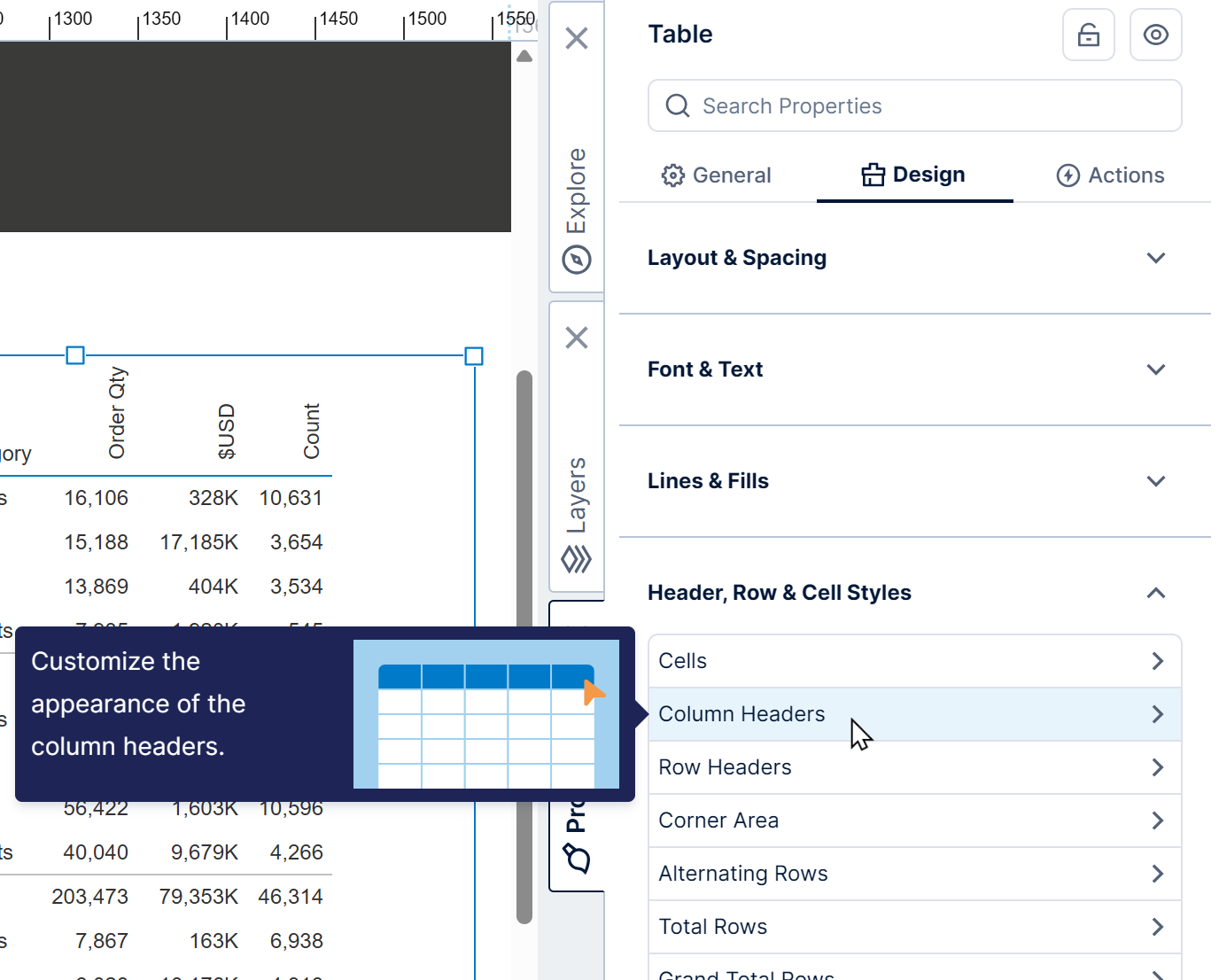This screenshot has height=980, width=1219.
Task: Click the search magnifier icon in Search Properties
Action: [677, 105]
